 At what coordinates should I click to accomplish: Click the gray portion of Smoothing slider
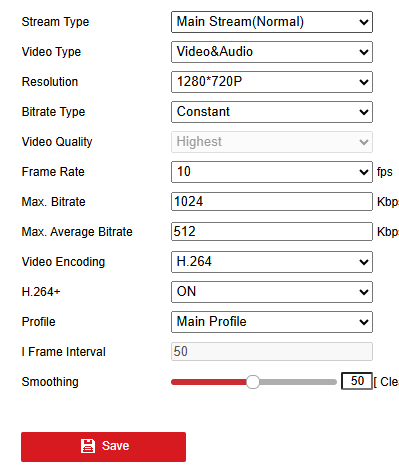tap(298, 382)
